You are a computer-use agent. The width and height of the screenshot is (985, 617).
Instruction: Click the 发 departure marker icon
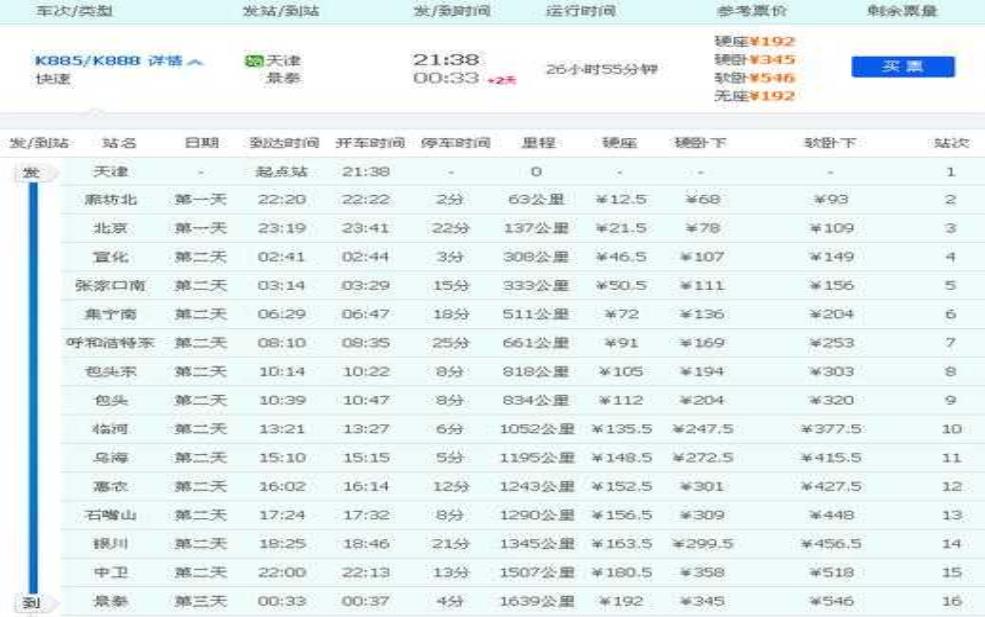(32, 174)
